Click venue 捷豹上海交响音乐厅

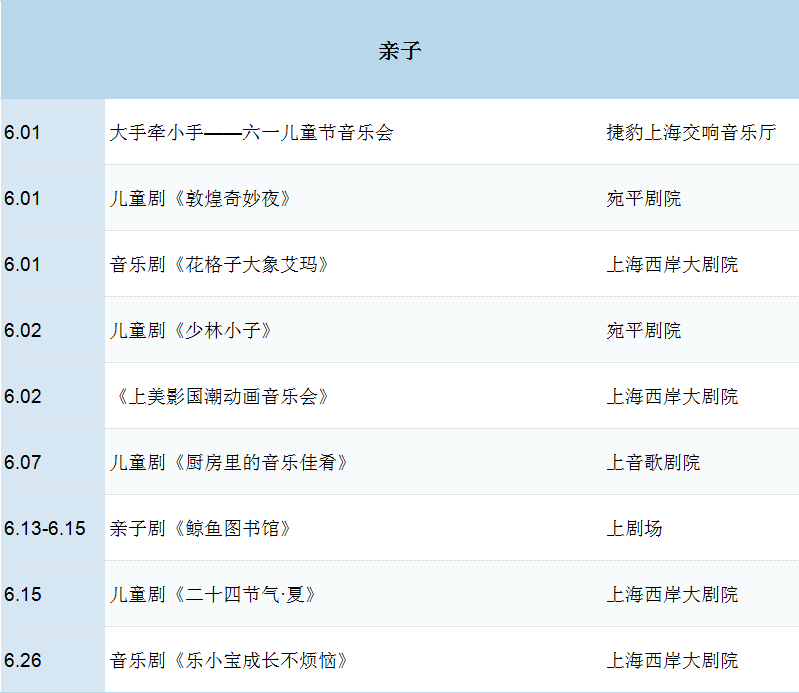(x=691, y=132)
